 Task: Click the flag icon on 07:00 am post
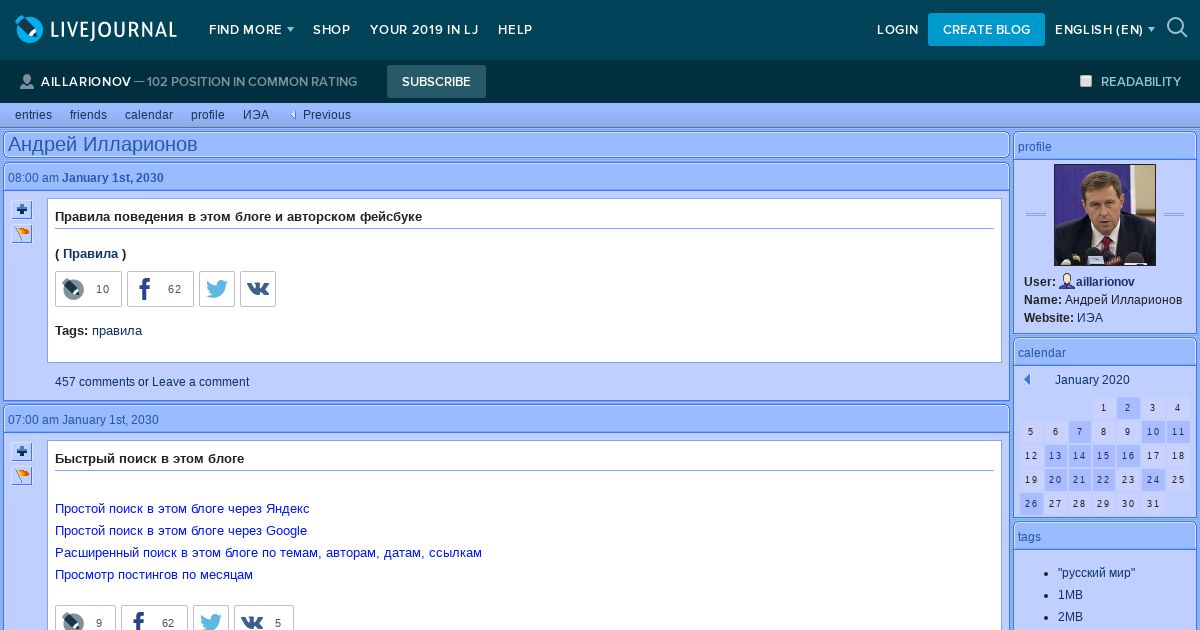[x=22, y=476]
